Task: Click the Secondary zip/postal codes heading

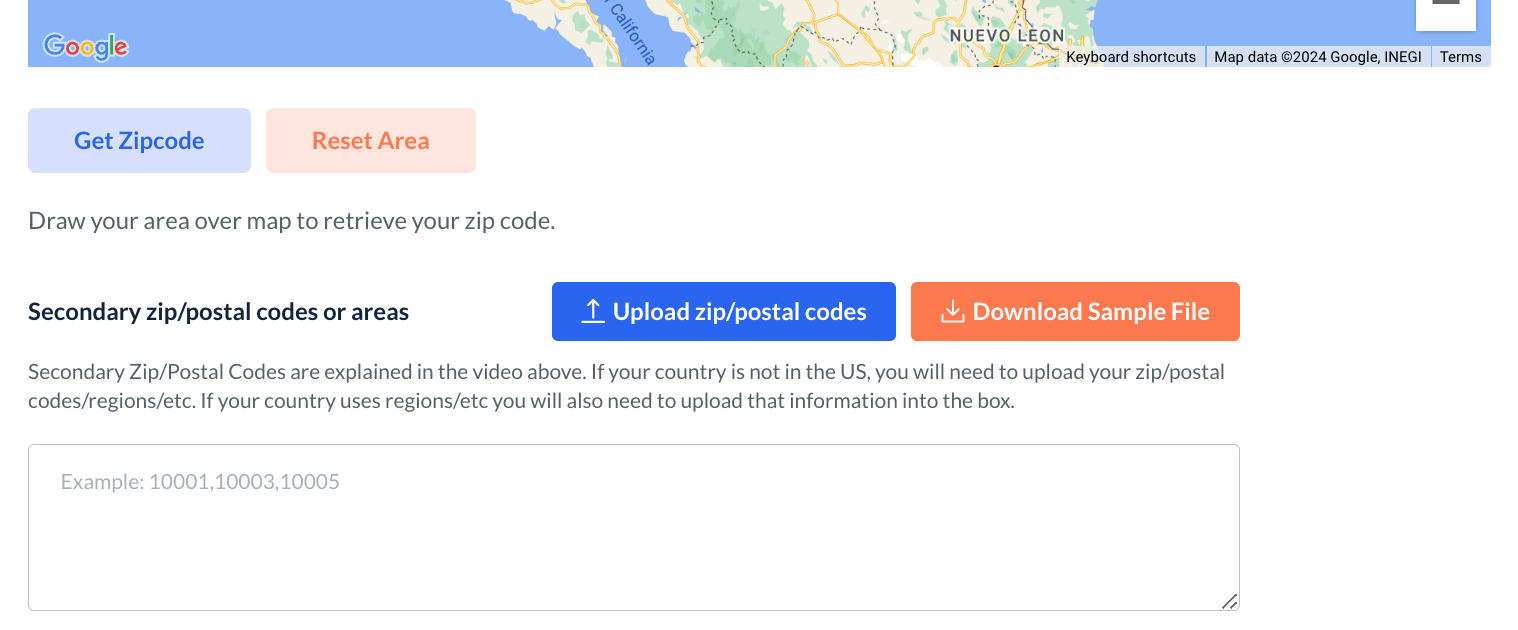Action: 218,312
